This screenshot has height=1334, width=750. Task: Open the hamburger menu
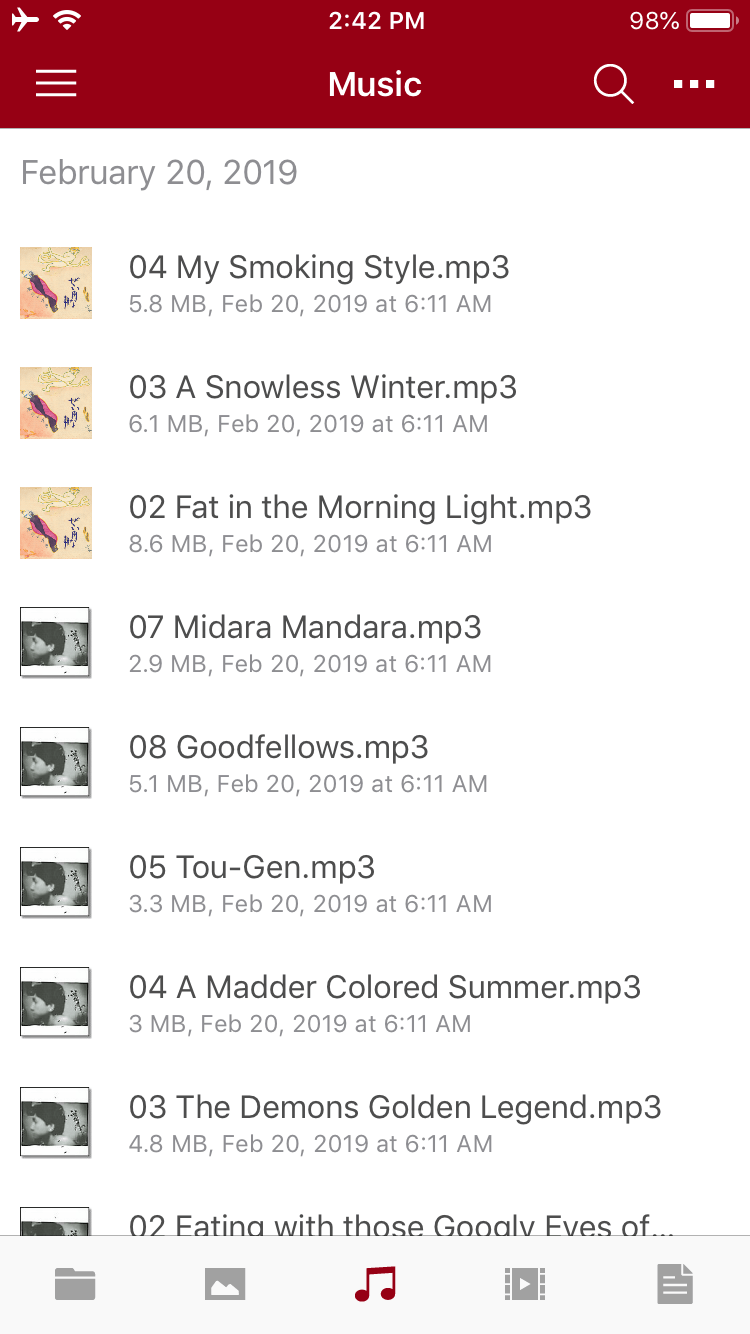(56, 84)
